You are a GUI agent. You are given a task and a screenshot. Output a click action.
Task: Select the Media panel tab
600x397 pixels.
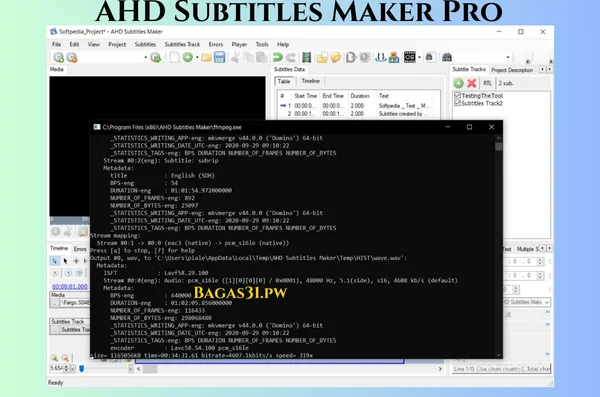(x=57, y=69)
